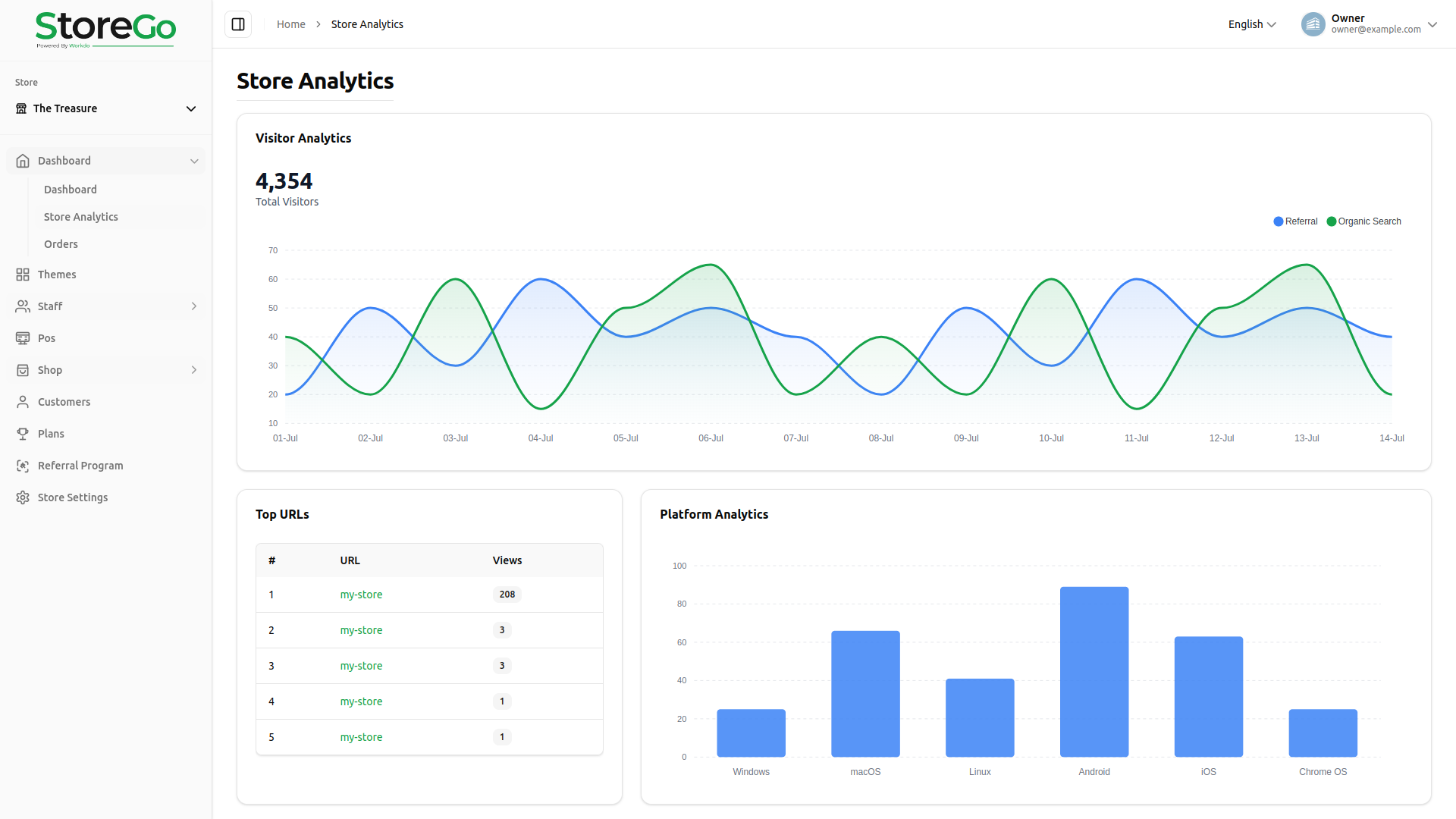Click the owner avatar image

(1313, 24)
